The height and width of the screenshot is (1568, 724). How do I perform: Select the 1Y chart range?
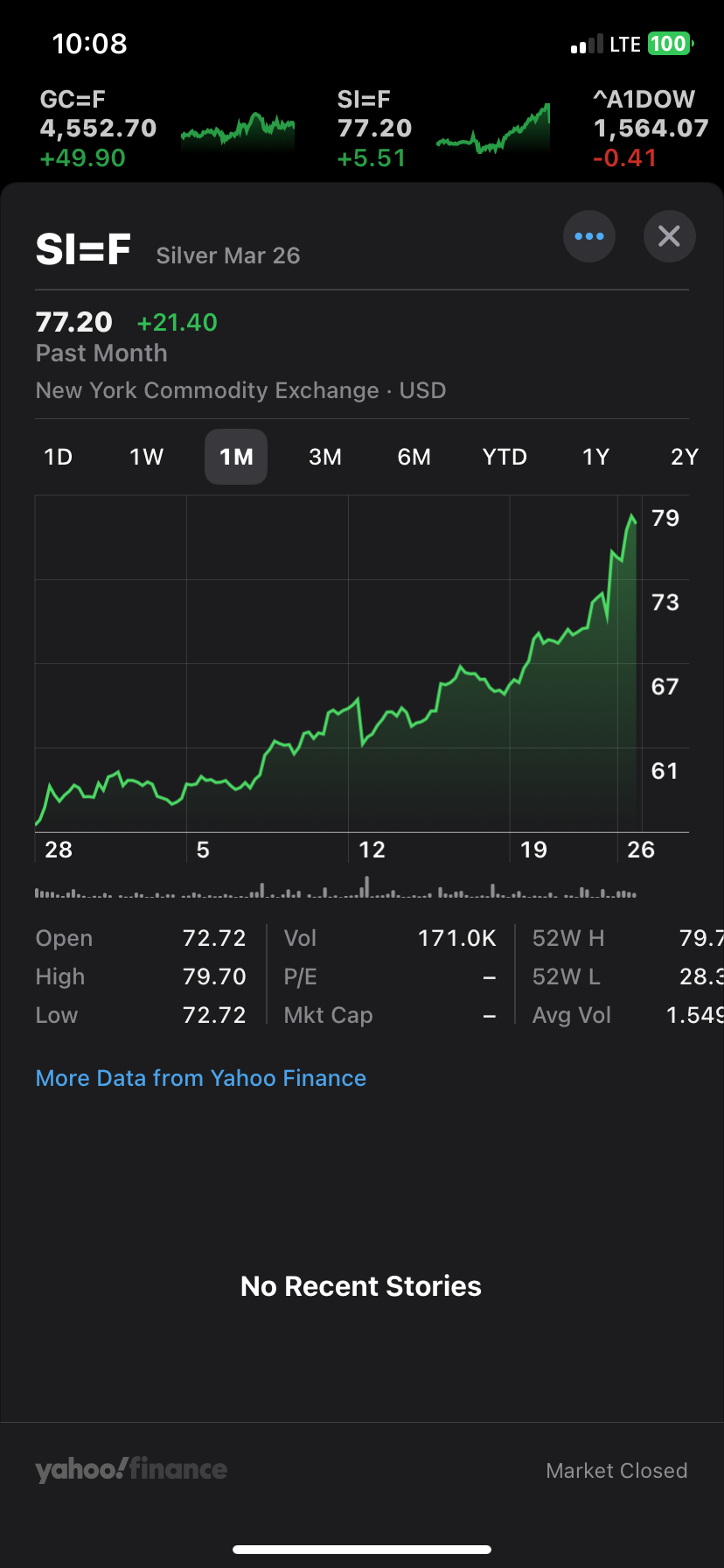(595, 457)
